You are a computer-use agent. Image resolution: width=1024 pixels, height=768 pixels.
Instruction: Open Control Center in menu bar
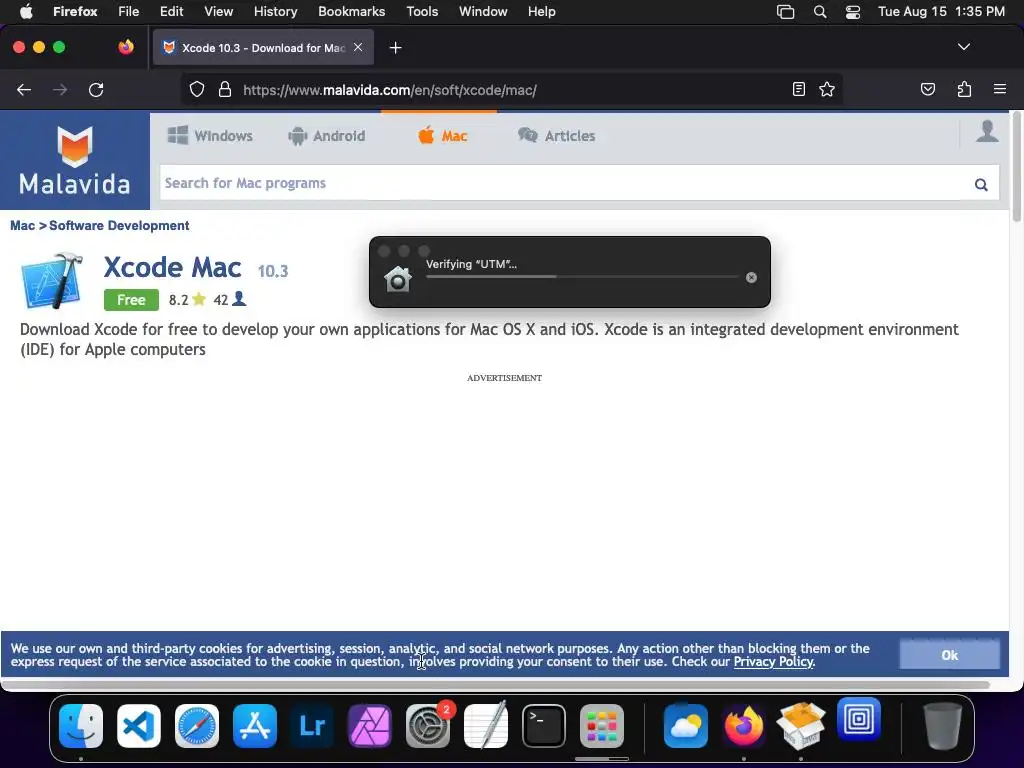coord(852,12)
